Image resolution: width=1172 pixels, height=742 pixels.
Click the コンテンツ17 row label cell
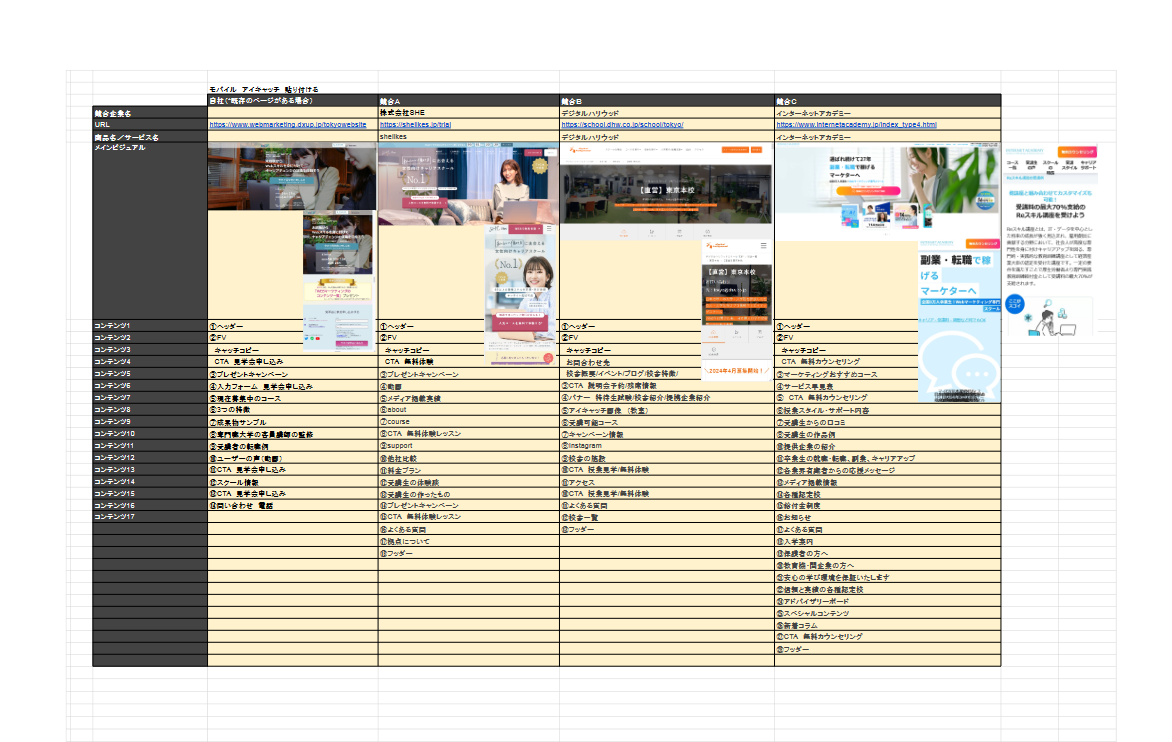(150, 517)
